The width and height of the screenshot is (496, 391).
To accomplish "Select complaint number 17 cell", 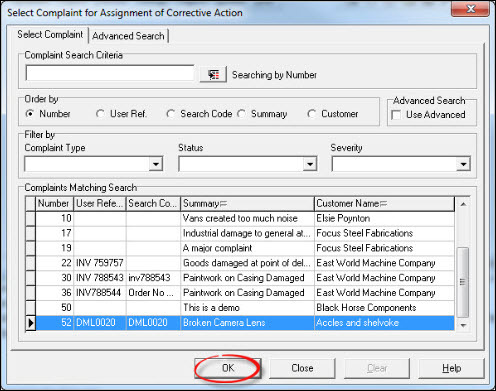I will coord(55,233).
